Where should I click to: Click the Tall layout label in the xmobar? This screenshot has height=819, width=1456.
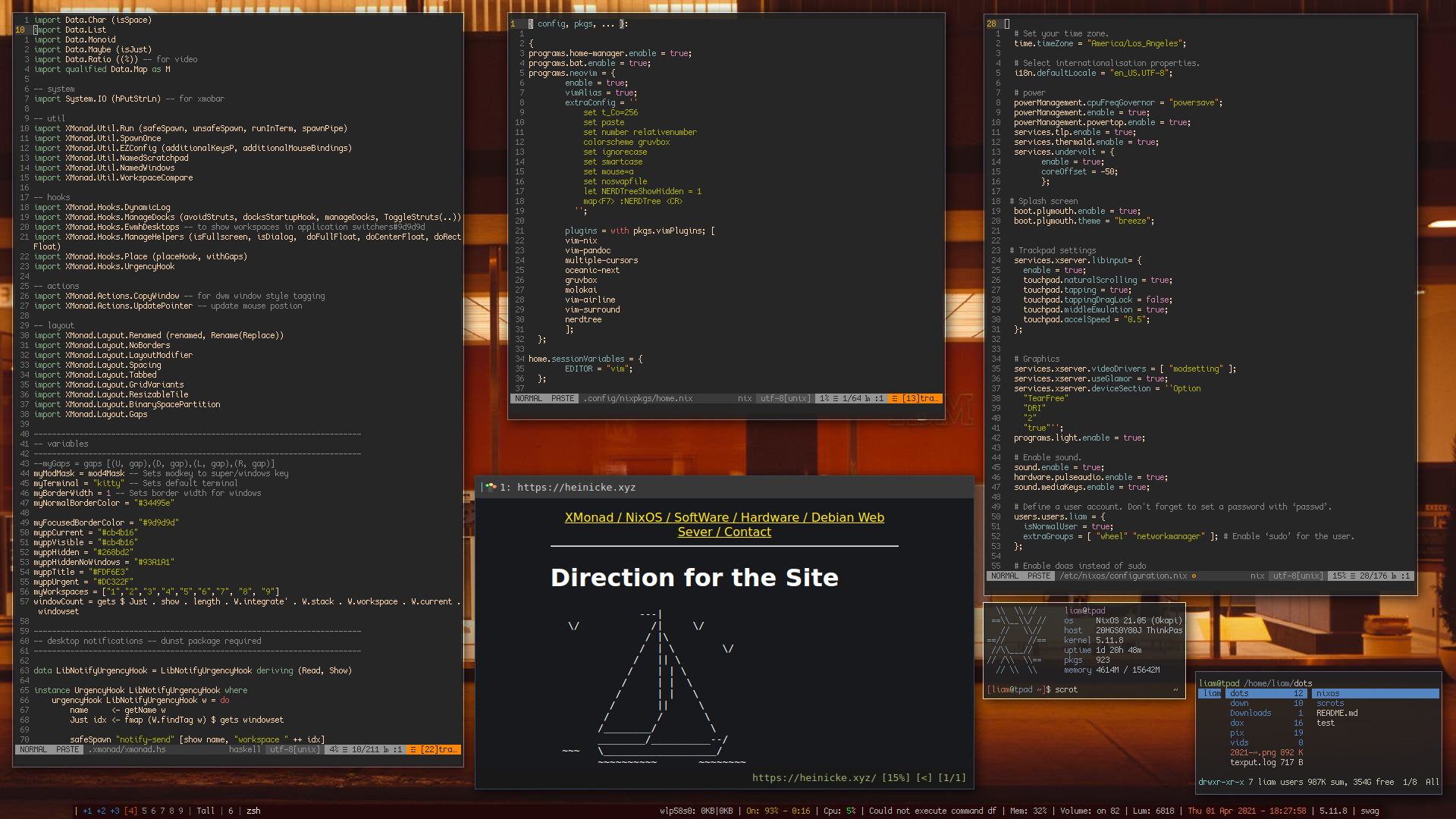206,811
